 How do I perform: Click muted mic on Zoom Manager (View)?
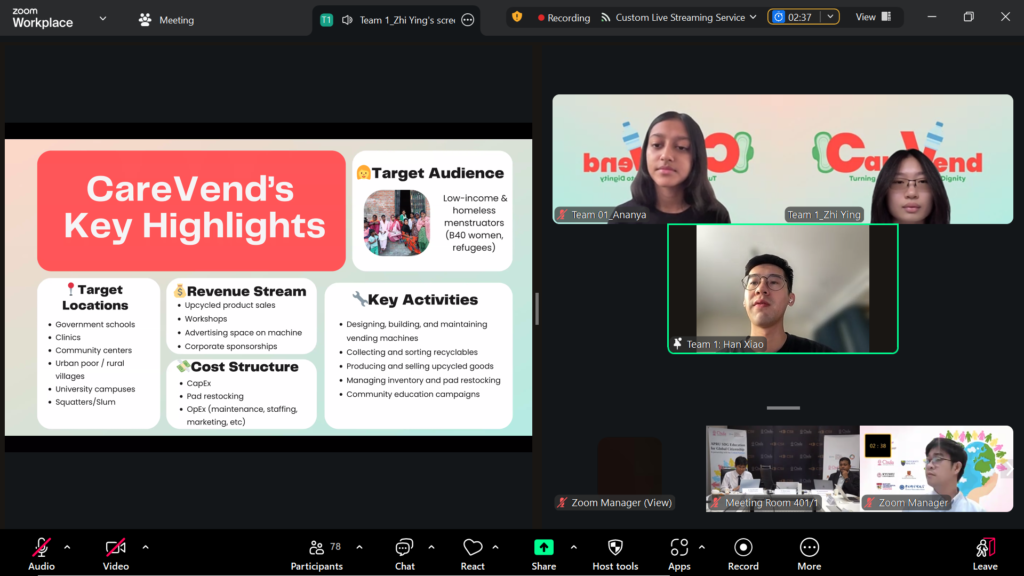click(x=562, y=502)
